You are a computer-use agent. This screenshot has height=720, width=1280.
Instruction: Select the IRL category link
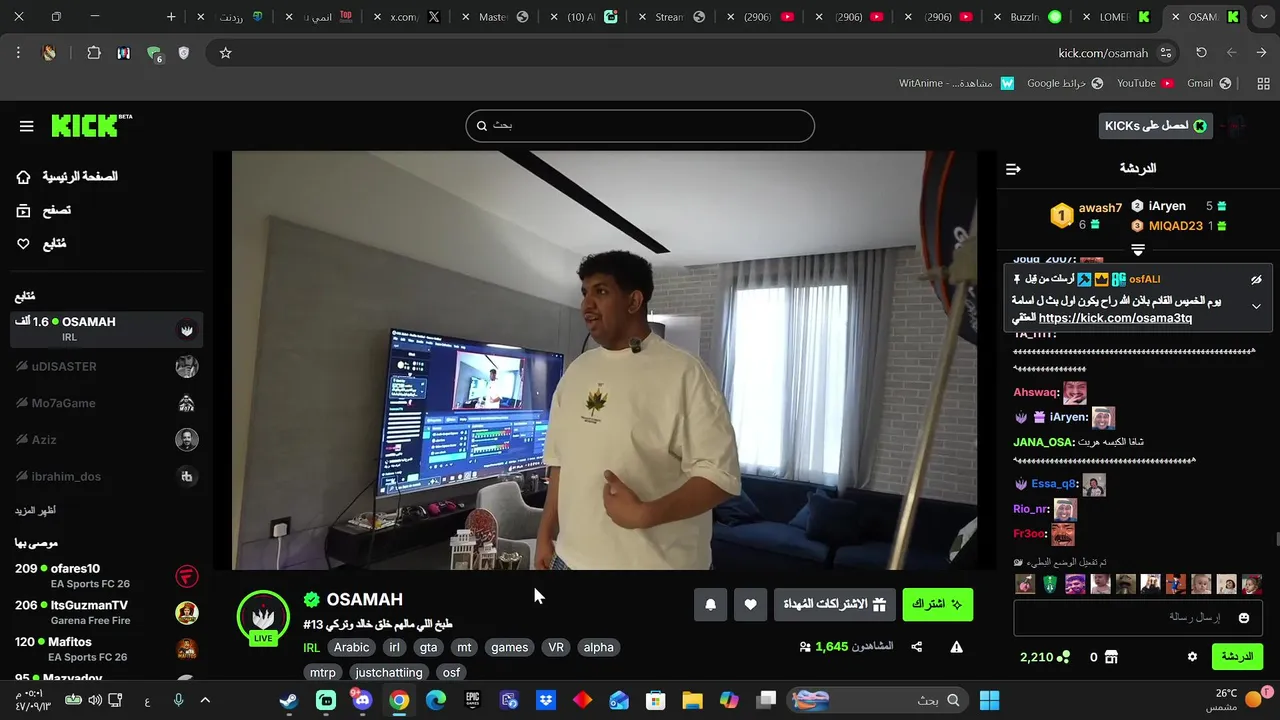pos(311,648)
